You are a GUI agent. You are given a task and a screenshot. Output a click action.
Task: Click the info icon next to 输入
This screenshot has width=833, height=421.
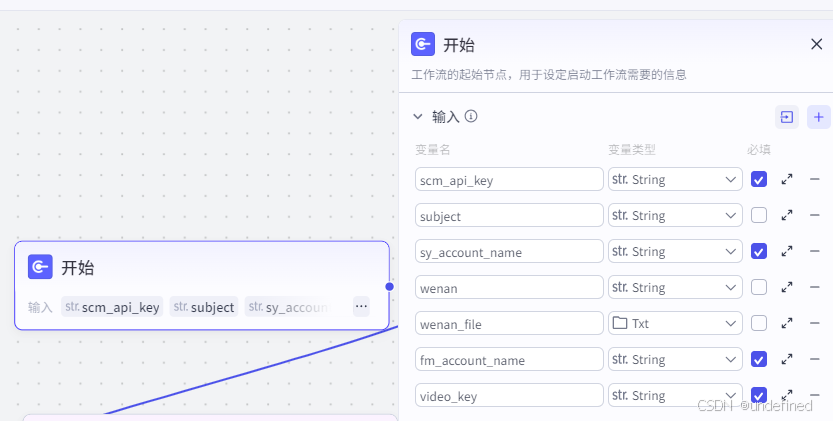(x=471, y=116)
